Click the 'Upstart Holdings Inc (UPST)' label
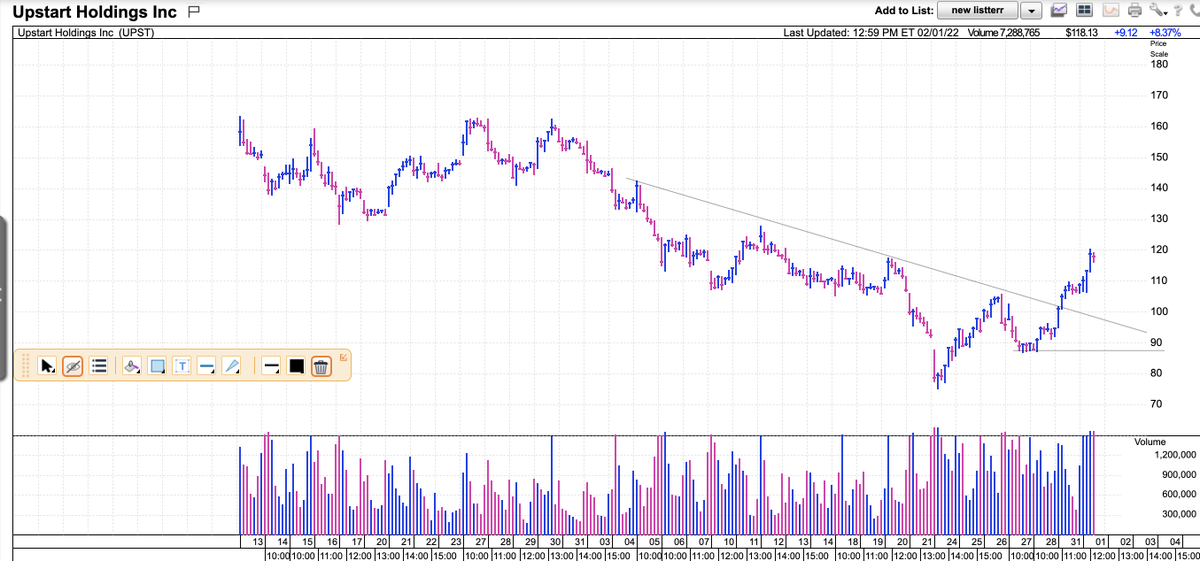 click(85, 33)
